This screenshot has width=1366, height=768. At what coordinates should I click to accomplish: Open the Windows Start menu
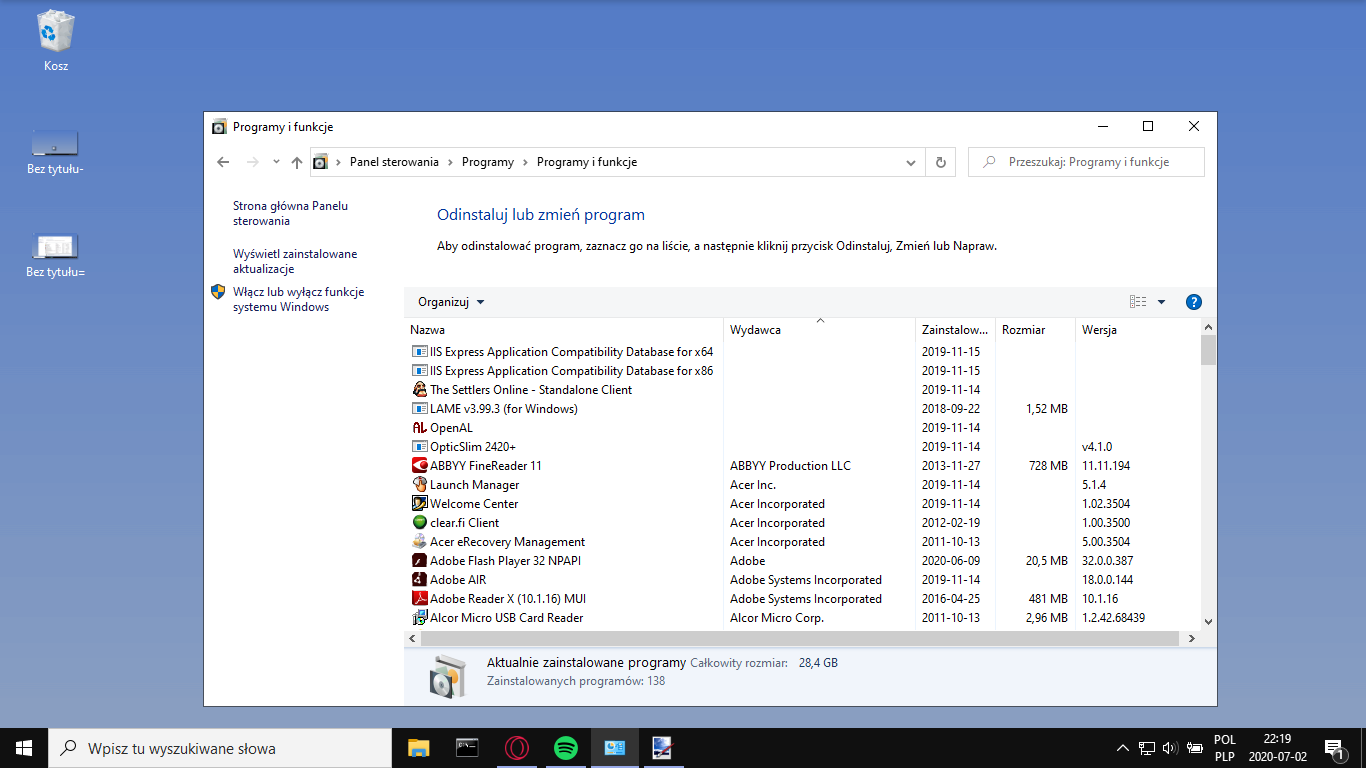(x=24, y=747)
